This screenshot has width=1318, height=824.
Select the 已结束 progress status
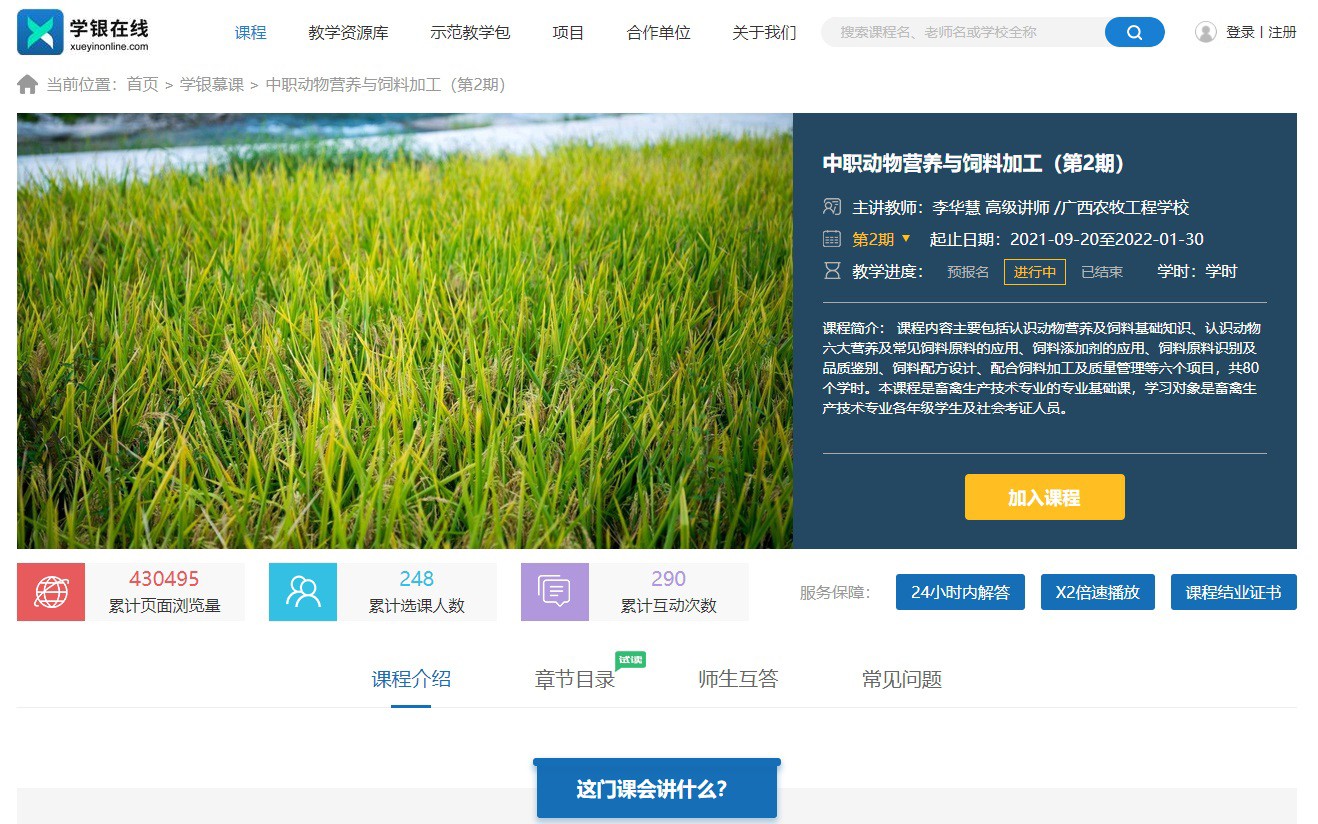(x=1102, y=272)
